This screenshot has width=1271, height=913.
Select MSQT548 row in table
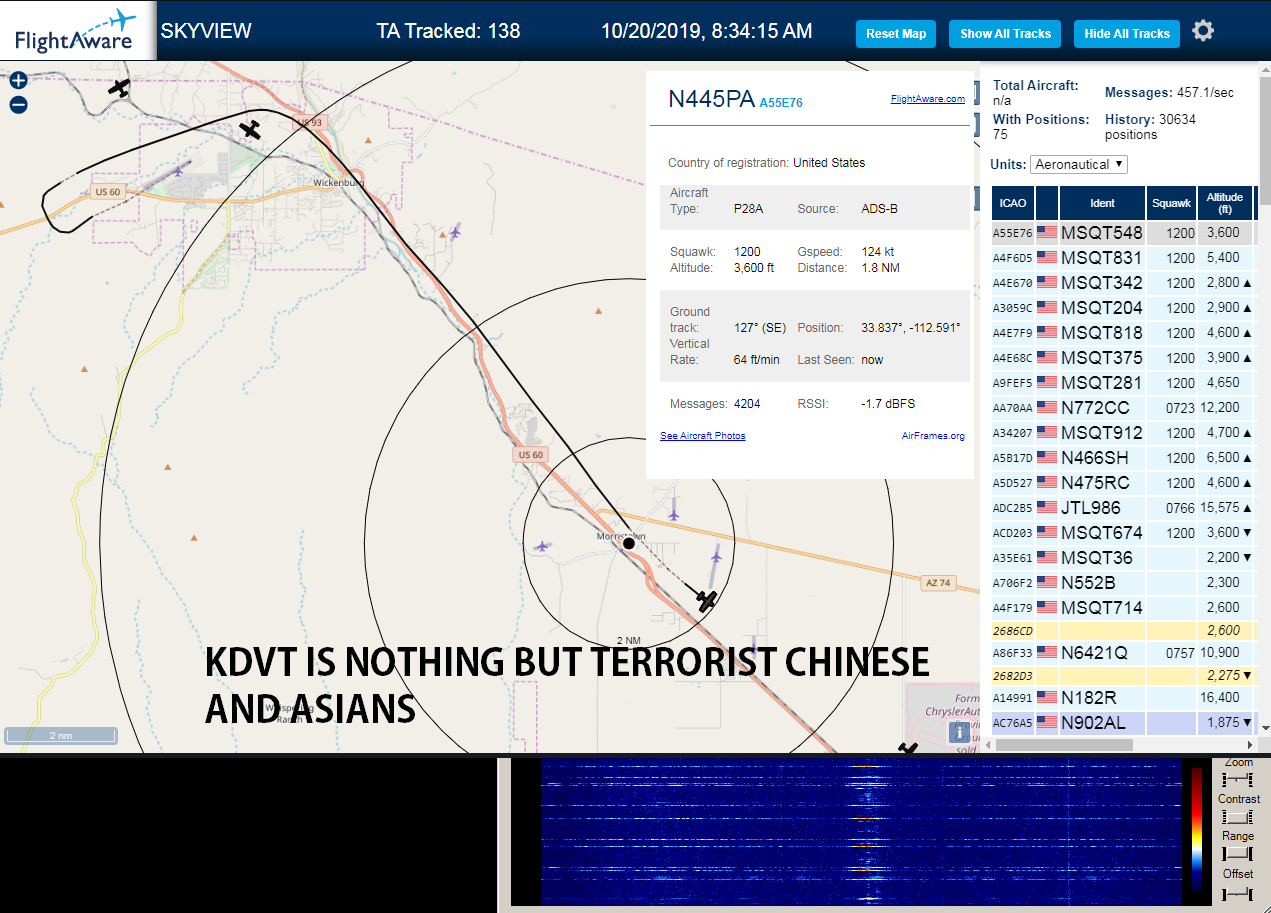[1124, 233]
